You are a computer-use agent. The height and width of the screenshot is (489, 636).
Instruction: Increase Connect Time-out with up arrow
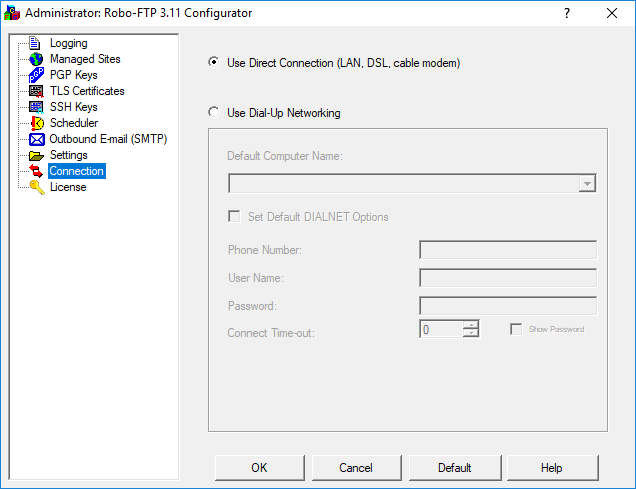coord(471,324)
